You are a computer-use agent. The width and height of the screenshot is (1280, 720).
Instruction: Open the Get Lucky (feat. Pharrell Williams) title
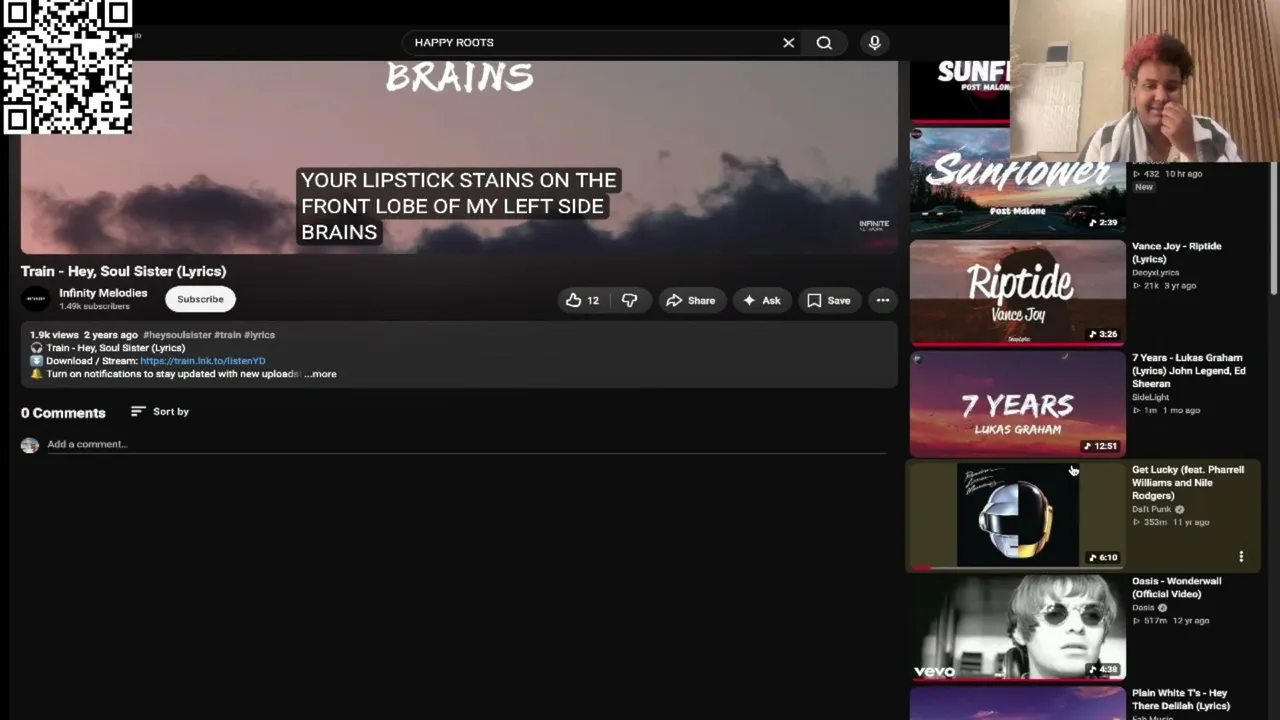(1188, 483)
